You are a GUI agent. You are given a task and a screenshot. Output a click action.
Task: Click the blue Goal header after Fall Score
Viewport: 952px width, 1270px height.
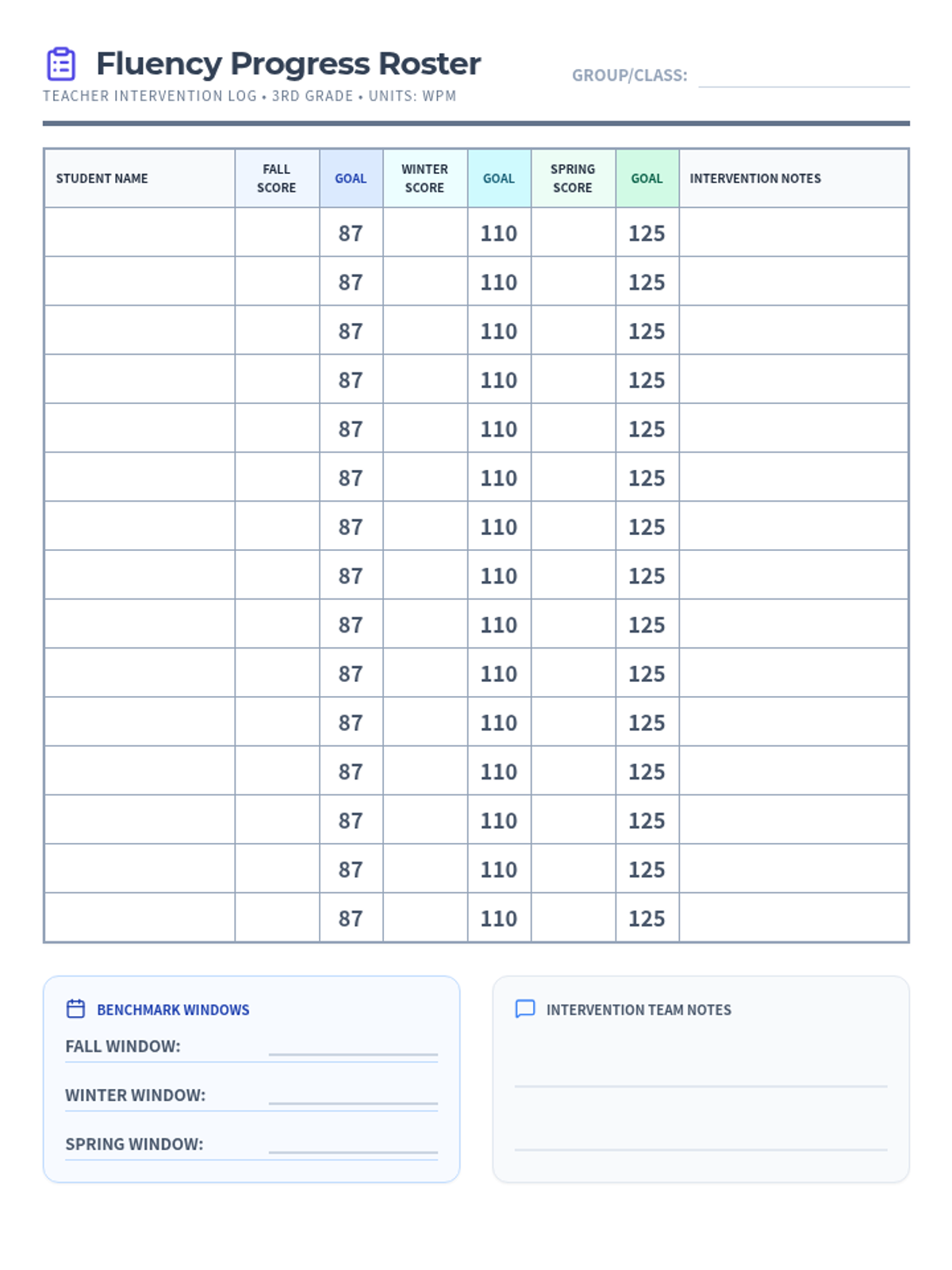(351, 179)
